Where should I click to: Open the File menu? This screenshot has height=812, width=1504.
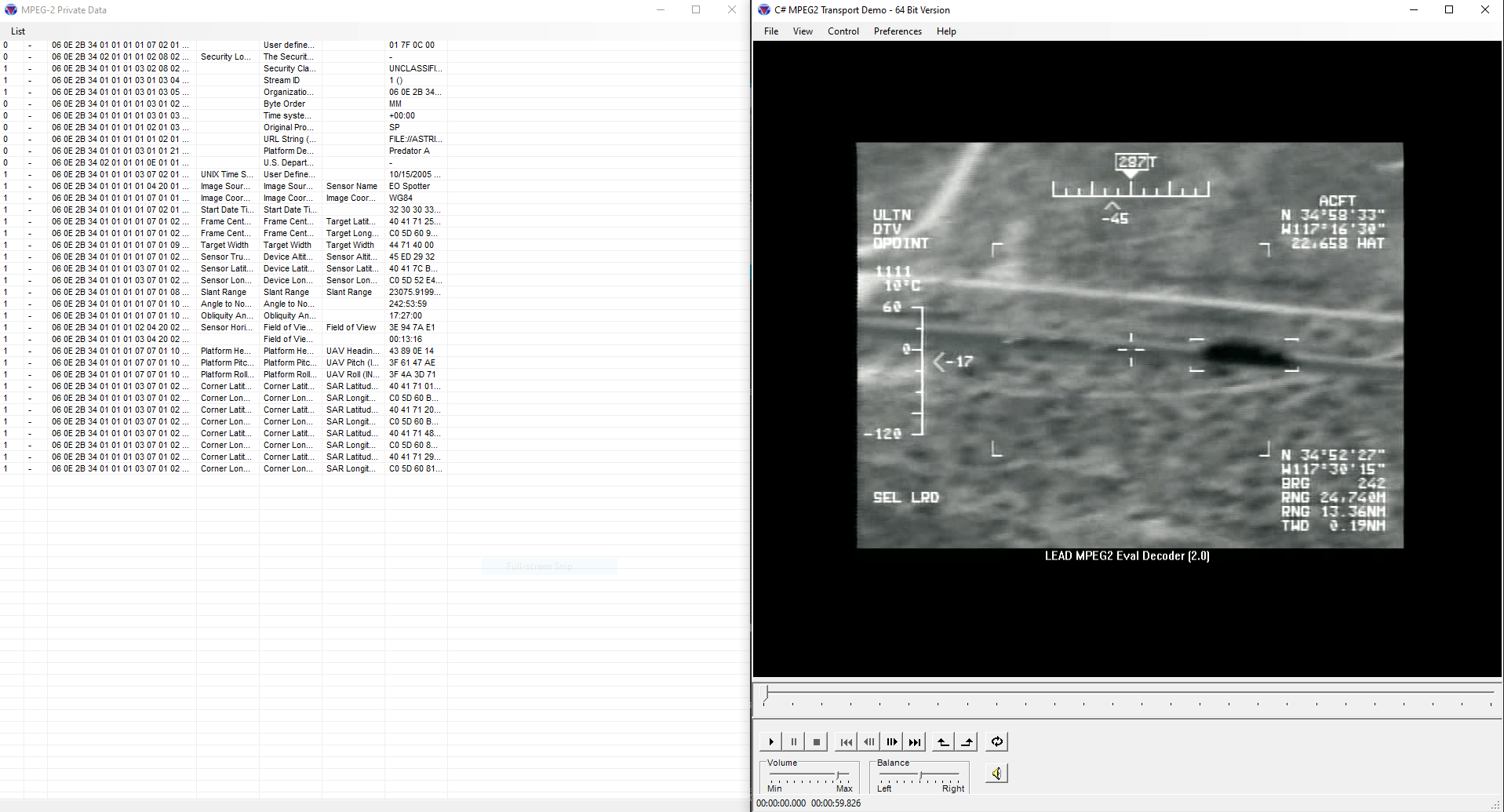coord(771,31)
